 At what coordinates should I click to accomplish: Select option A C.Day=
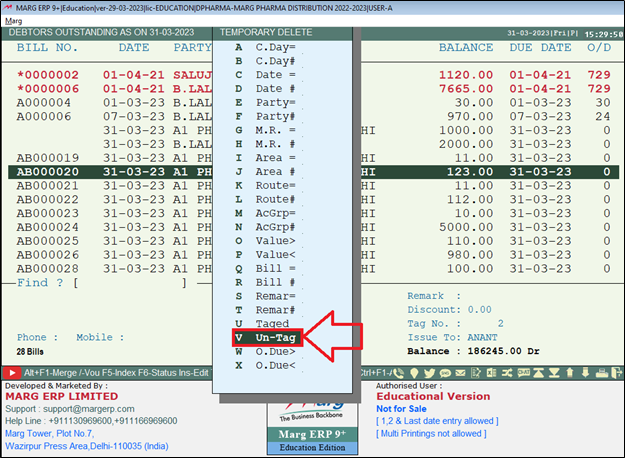[265, 47]
